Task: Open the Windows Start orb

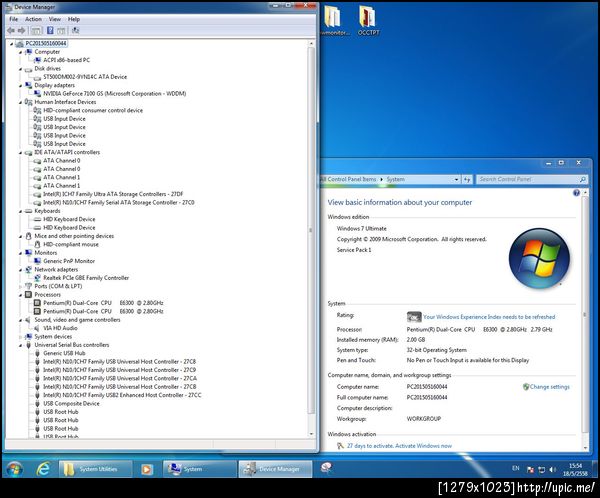Action: click(x=15, y=469)
